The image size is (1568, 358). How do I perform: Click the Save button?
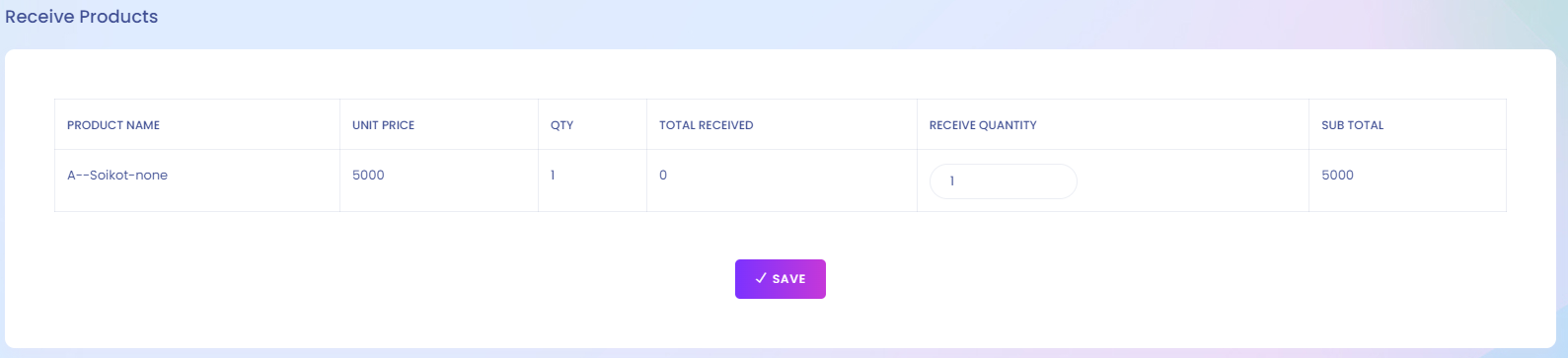point(781,279)
